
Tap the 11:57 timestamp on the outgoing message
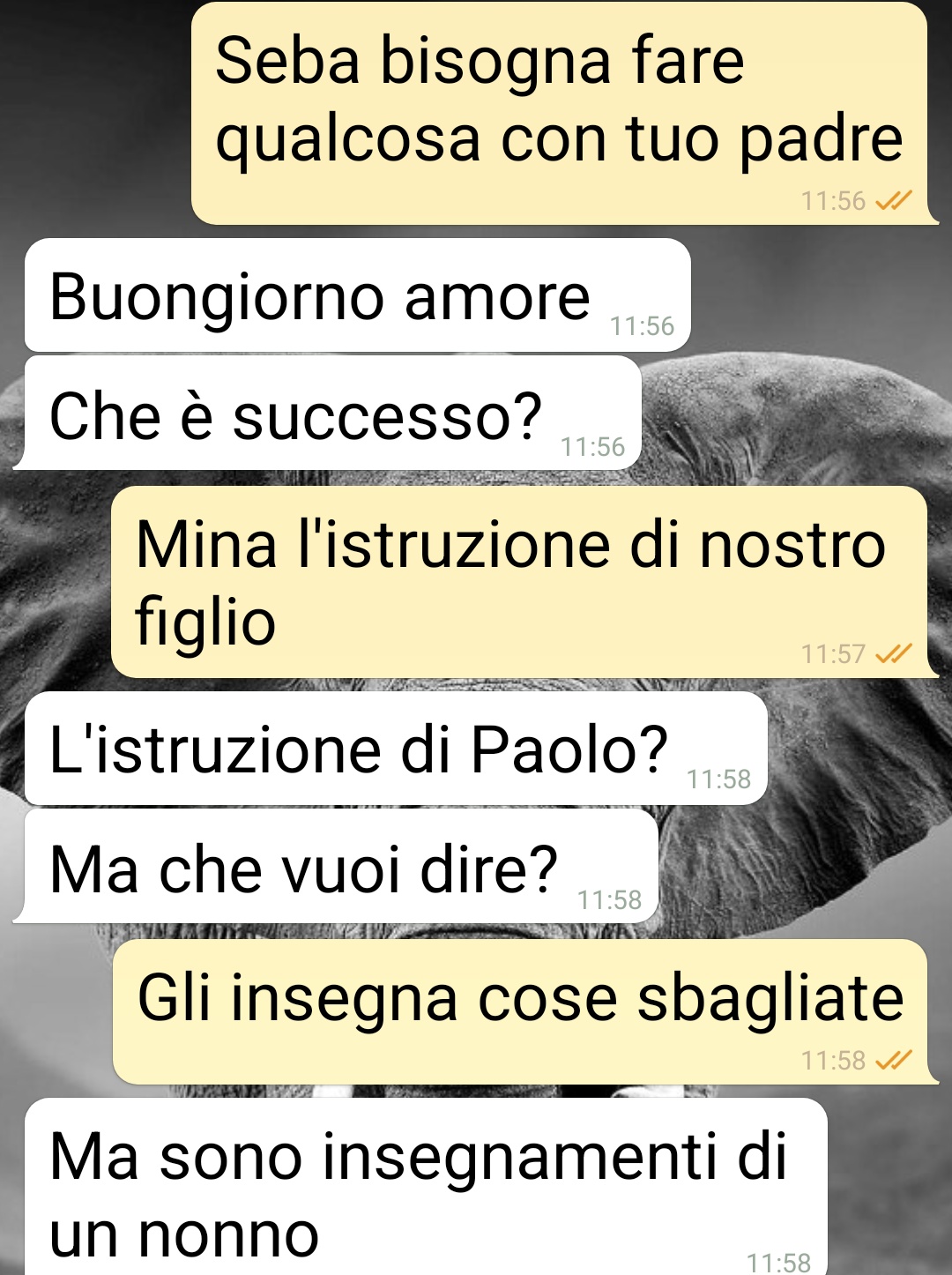(x=833, y=654)
